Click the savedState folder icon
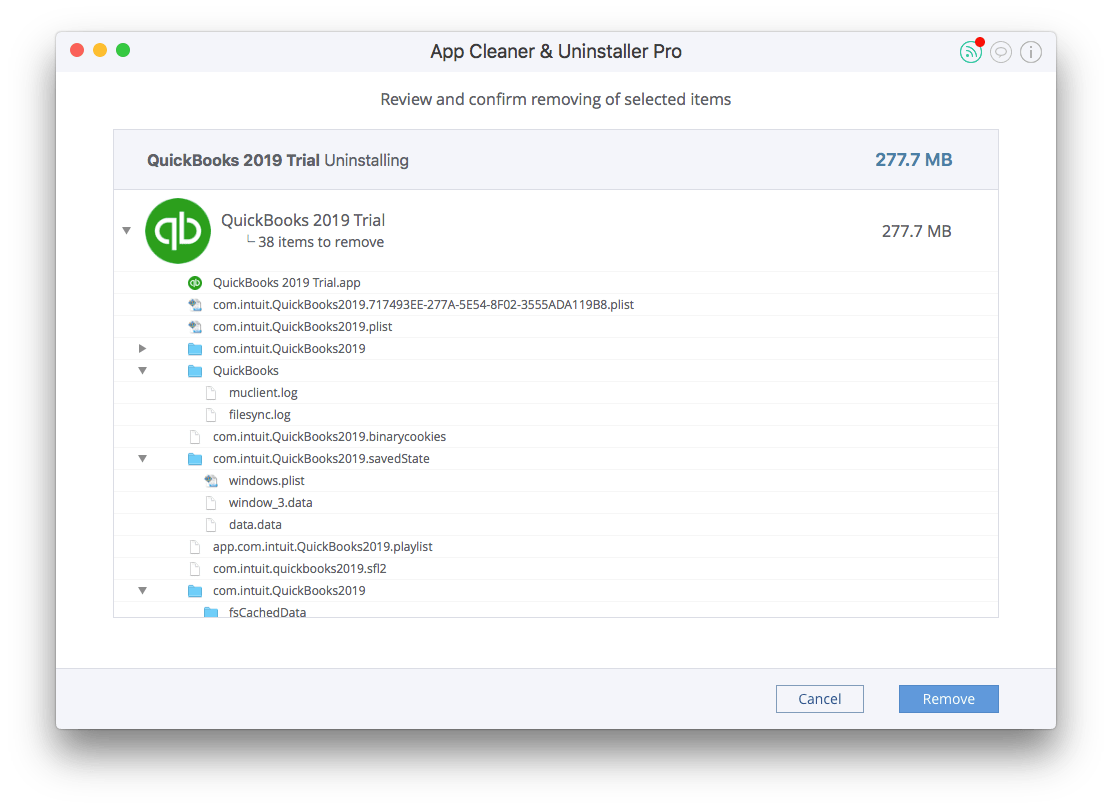Screen dimensions: 1112x809 (x=195, y=459)
